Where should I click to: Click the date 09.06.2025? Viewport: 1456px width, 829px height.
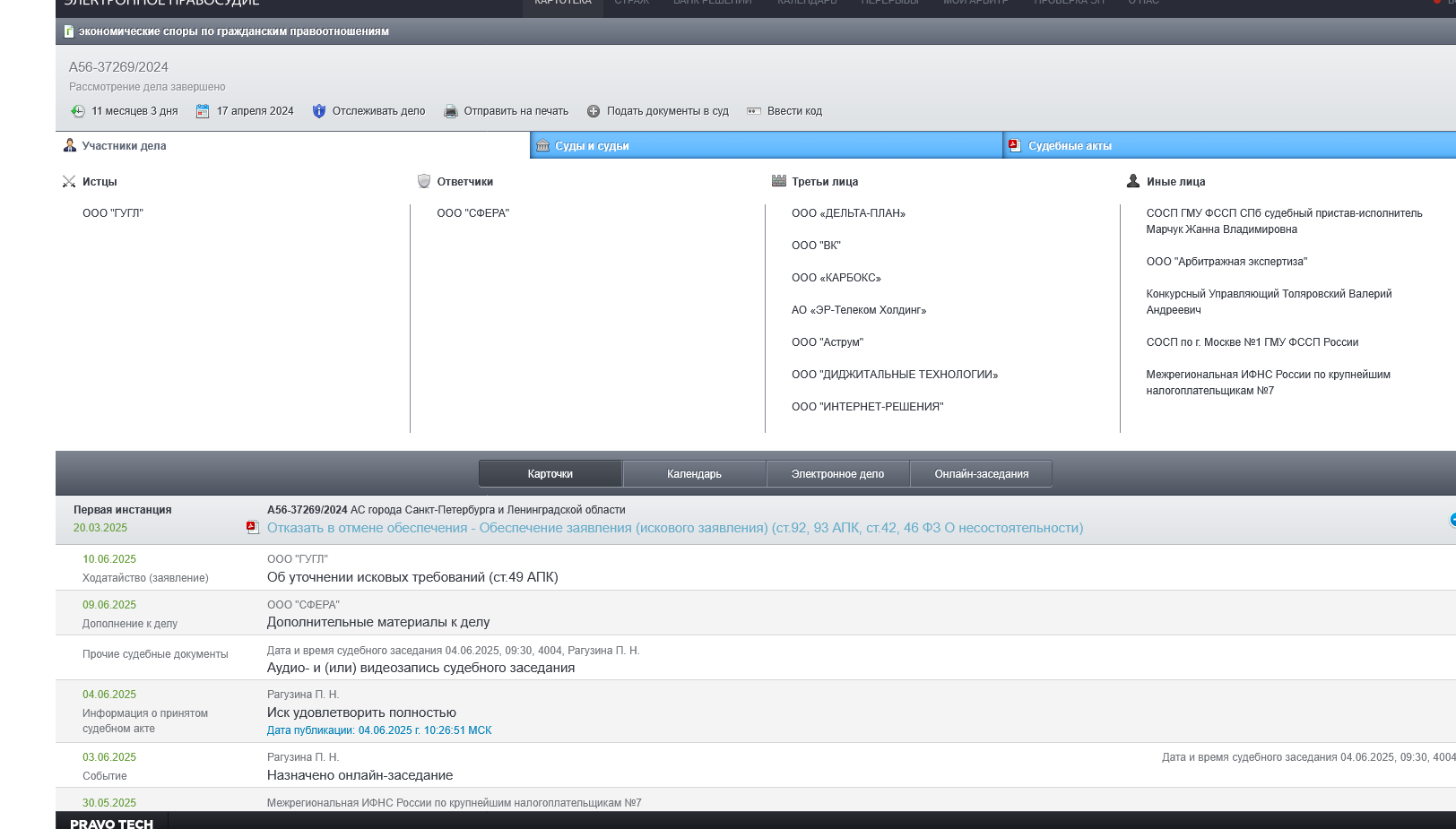pyautogui.click(x=109, y=605)
